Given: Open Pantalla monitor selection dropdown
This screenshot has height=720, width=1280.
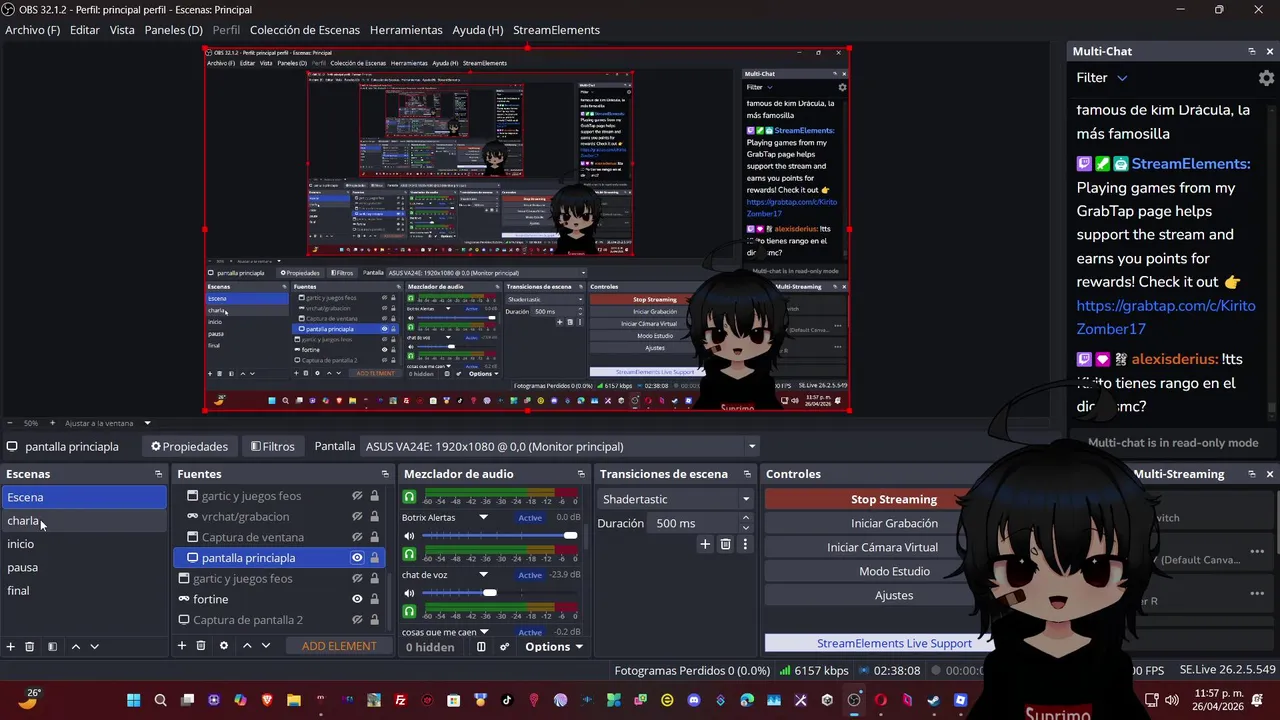Looking at the screenshot, I should 561,447.
